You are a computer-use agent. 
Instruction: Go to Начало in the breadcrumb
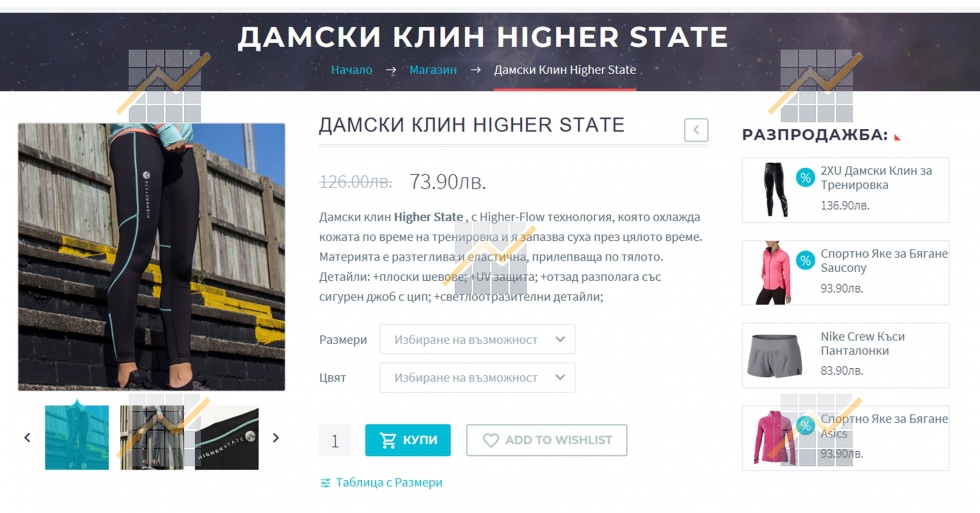point(351,70)
